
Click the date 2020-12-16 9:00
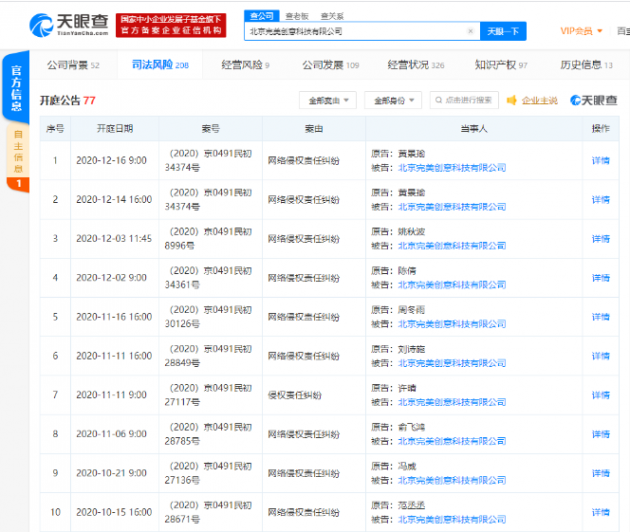111,160
